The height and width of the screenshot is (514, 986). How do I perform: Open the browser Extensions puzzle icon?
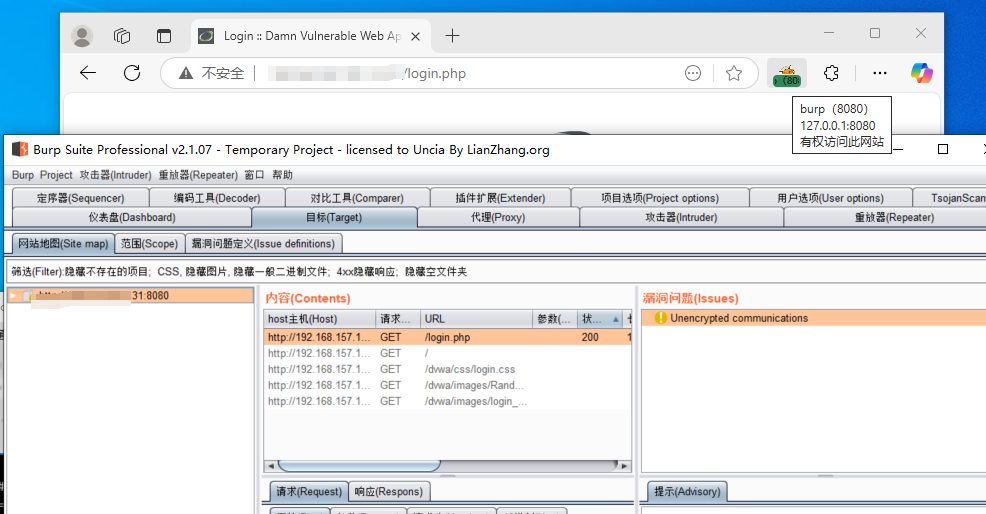coord(831,73)
